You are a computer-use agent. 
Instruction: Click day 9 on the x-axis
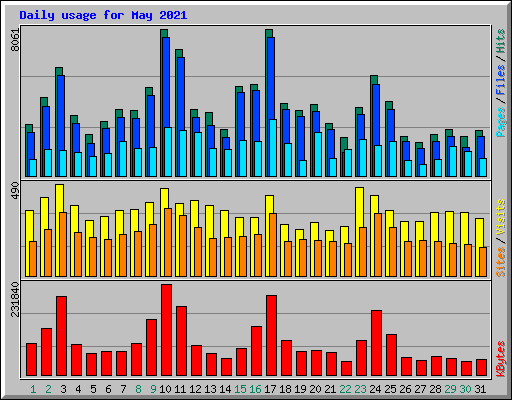[x=153, y=389]
